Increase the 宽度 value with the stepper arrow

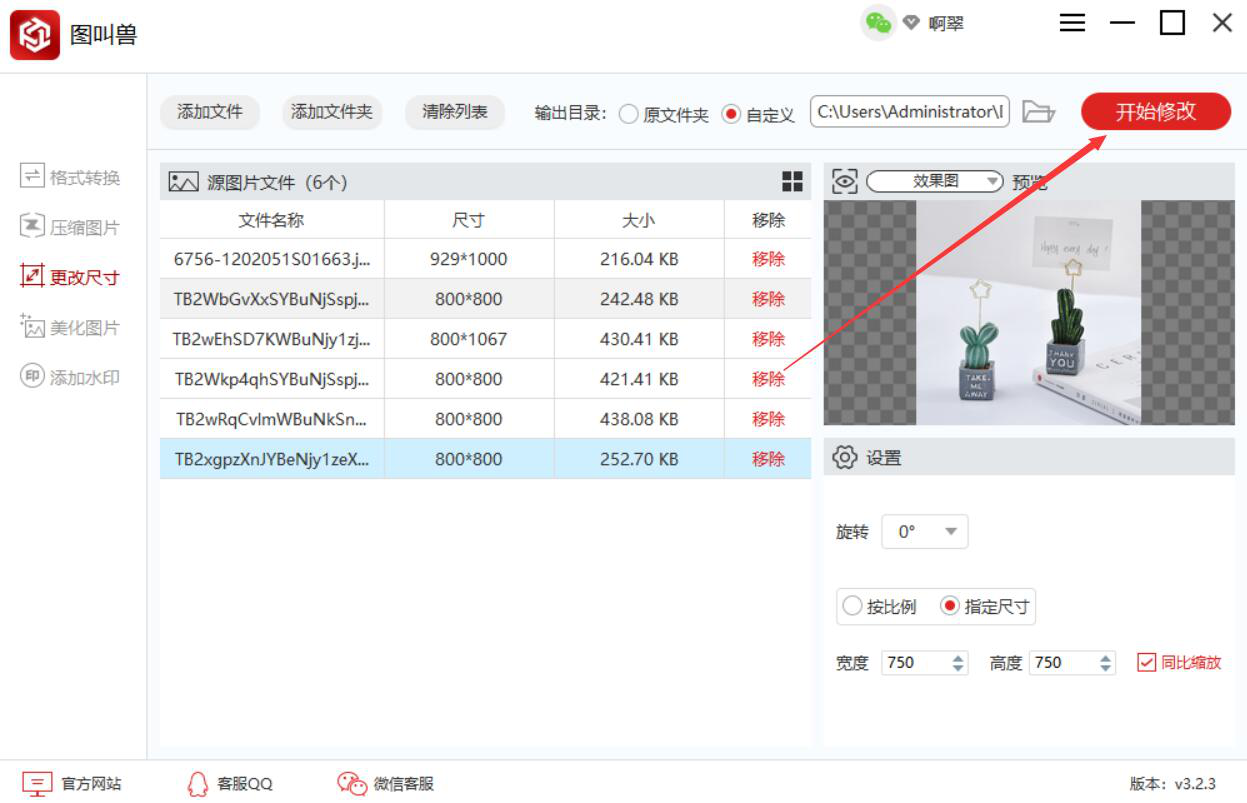tap(956, 657)
